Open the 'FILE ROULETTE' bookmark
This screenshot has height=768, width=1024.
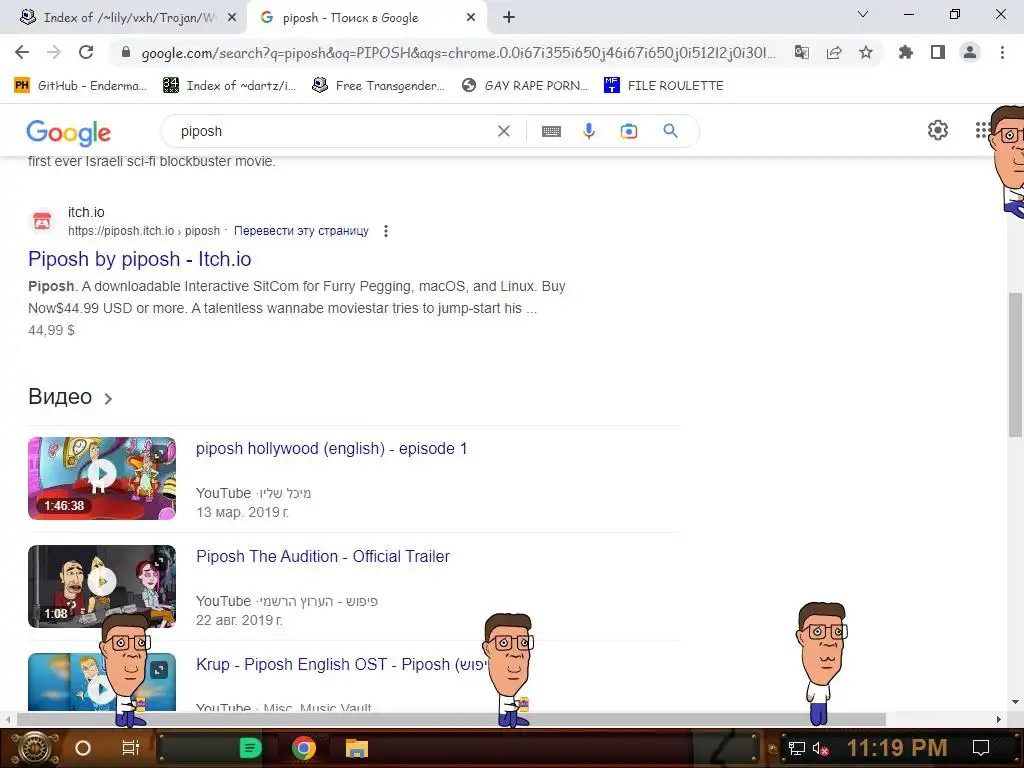pyautogui.click(x=664, y=86)
